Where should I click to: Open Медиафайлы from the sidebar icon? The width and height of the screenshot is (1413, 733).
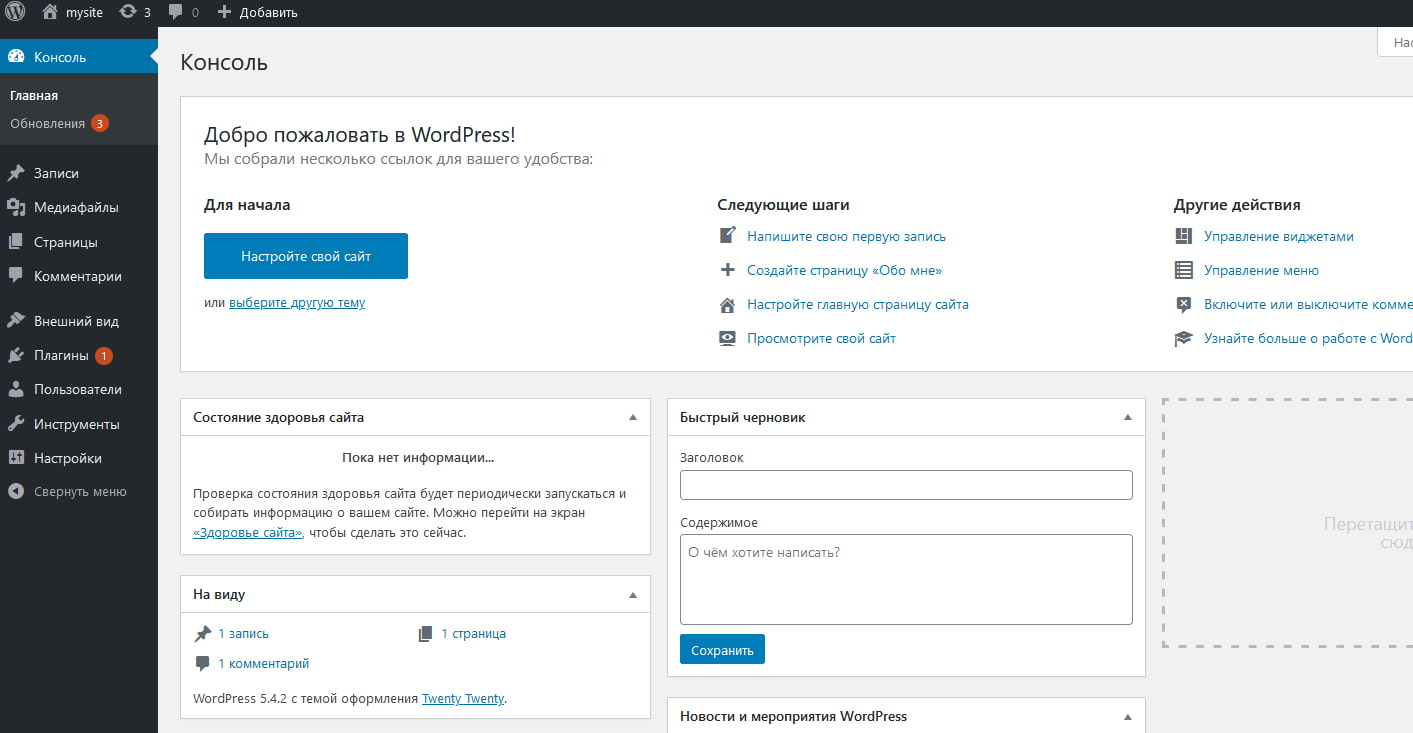coord(17,207)
